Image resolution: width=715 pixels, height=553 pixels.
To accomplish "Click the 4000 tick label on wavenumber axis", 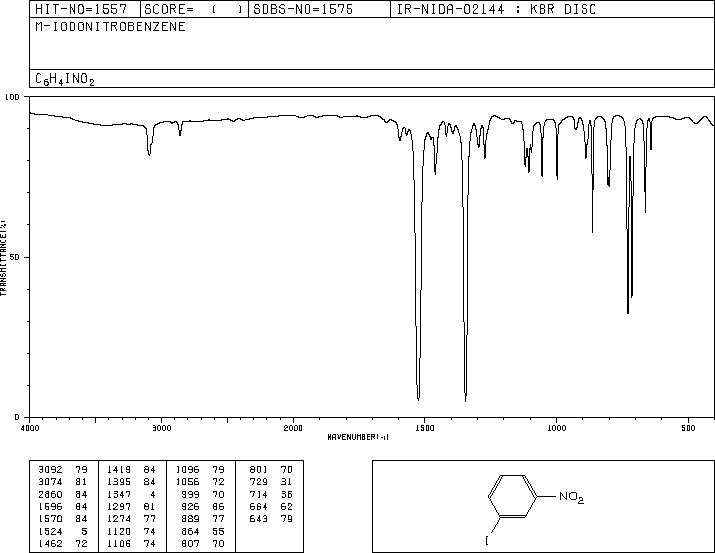I will pos(30,428).
